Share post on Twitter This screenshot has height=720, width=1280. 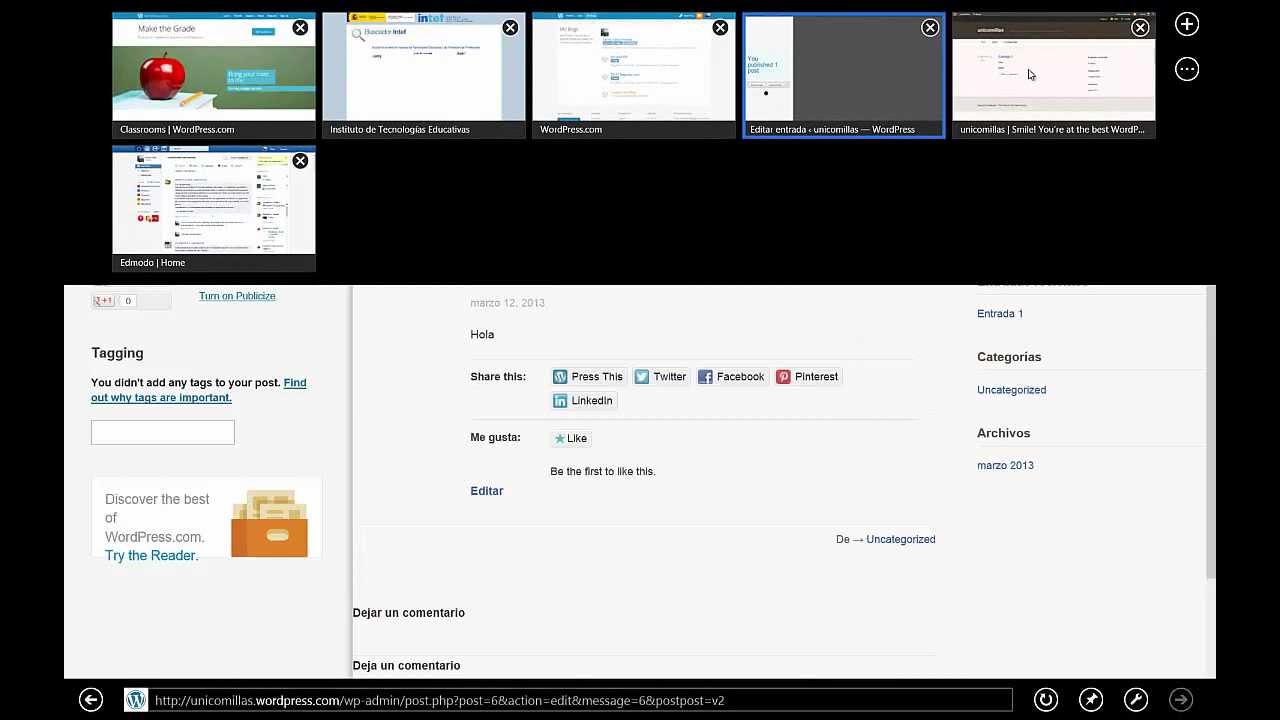coord(660,377)
